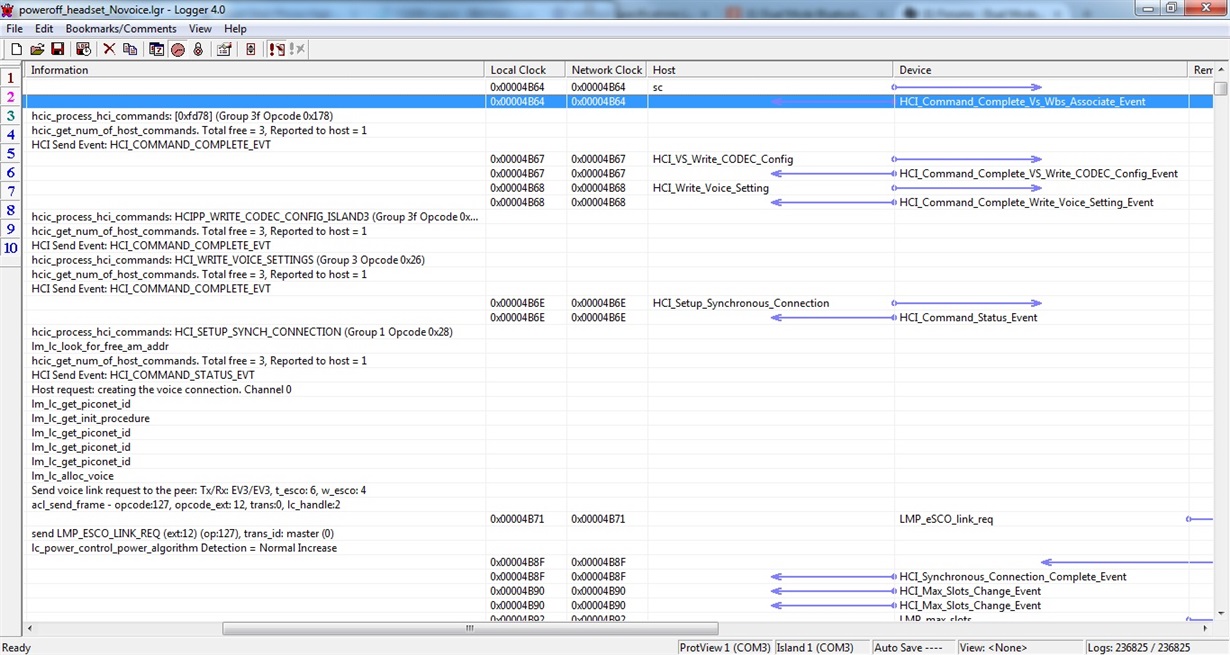Jump to bookmark 3 in the side strip
The width and height of the screenshot is (1230, 655).
pos(11,116)
